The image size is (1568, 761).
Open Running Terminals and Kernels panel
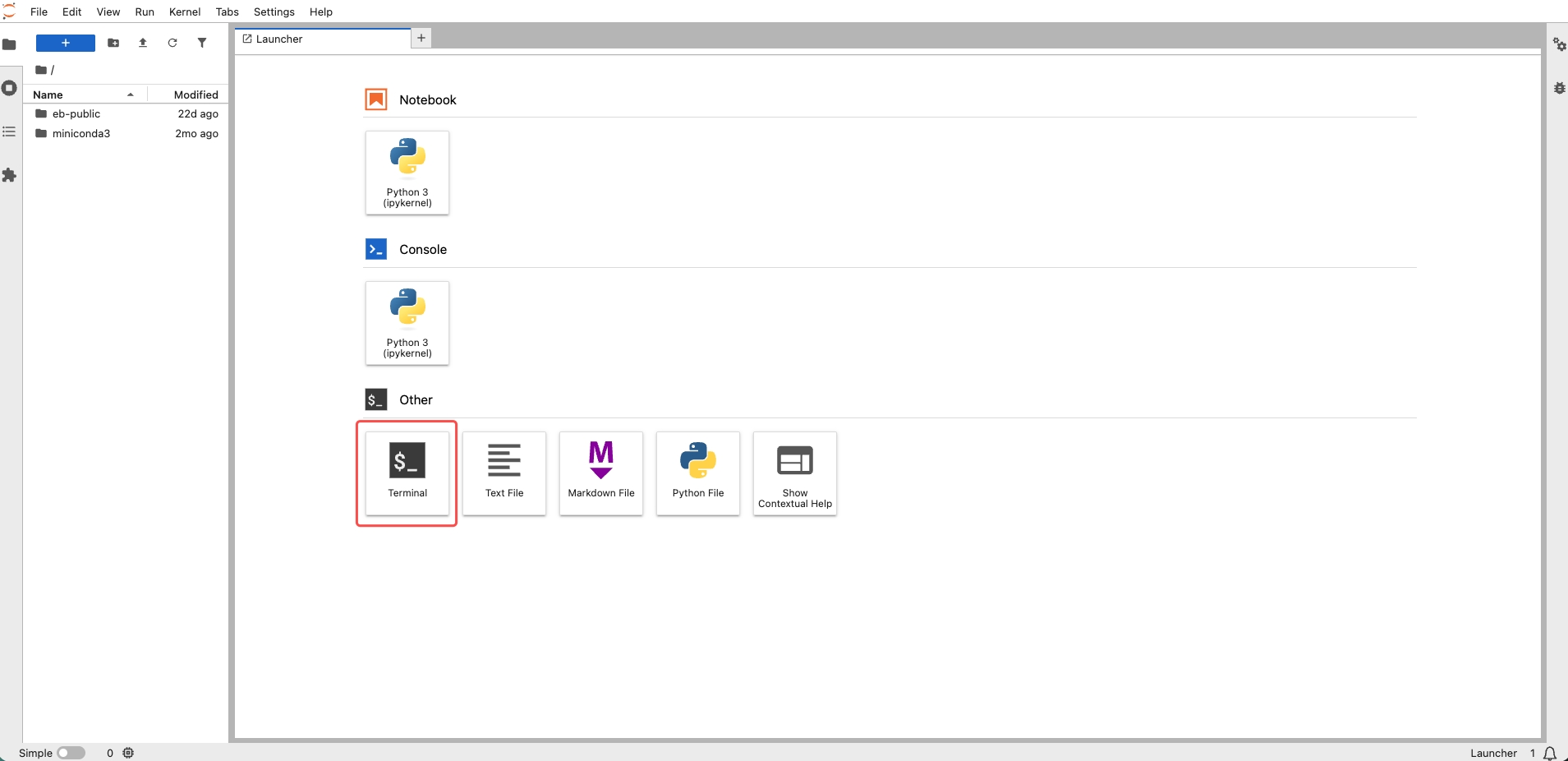pos(9,88)
